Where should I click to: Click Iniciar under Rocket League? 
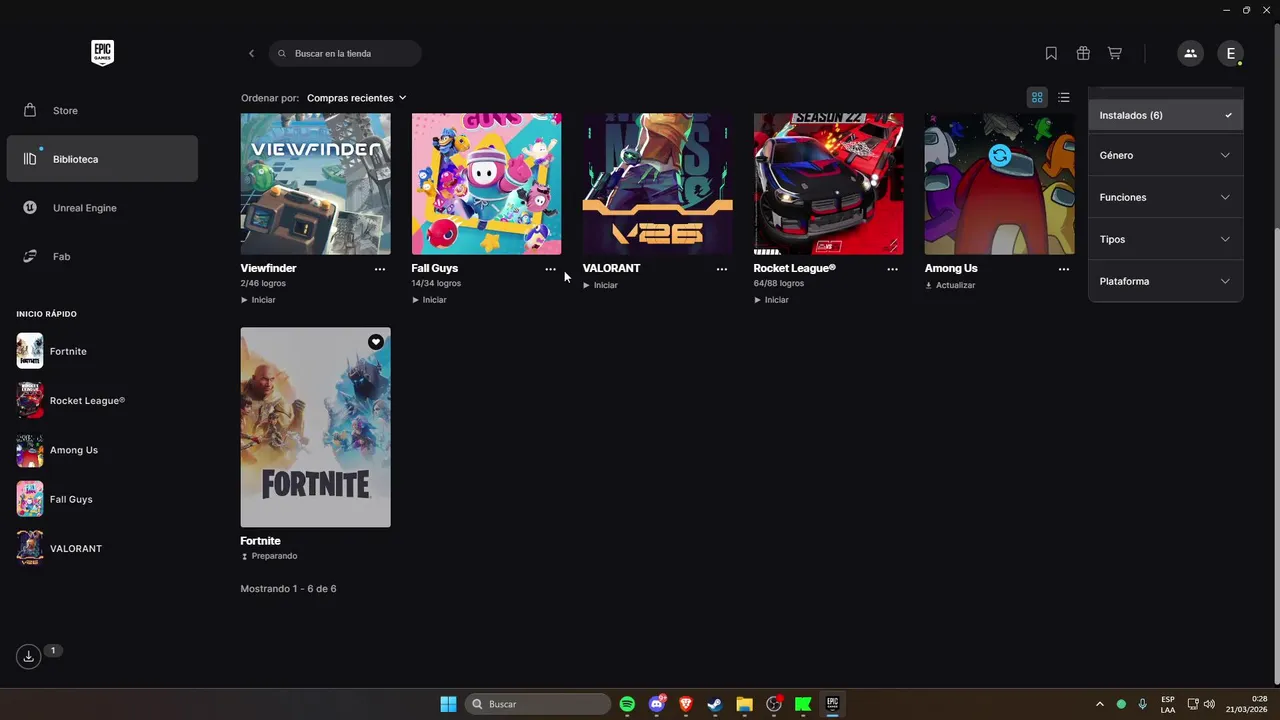(771, 300)
